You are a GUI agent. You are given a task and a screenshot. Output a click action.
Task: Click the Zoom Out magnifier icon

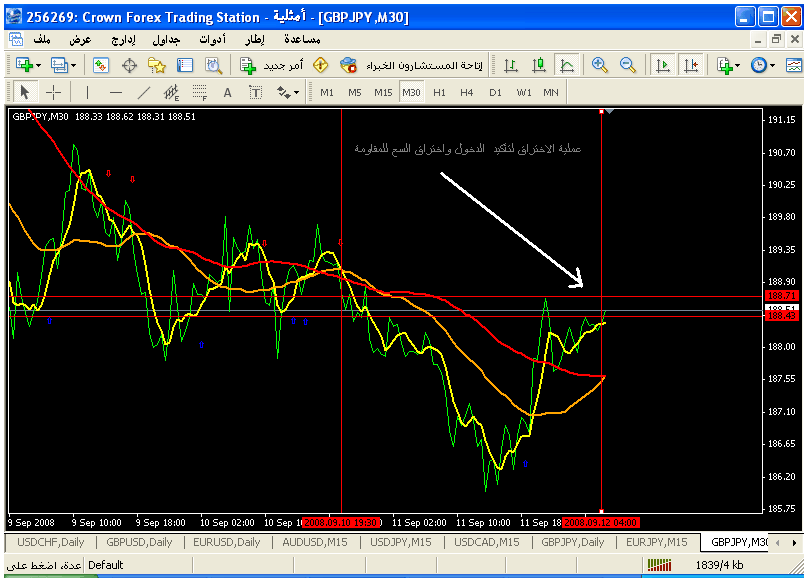point(628,65)
